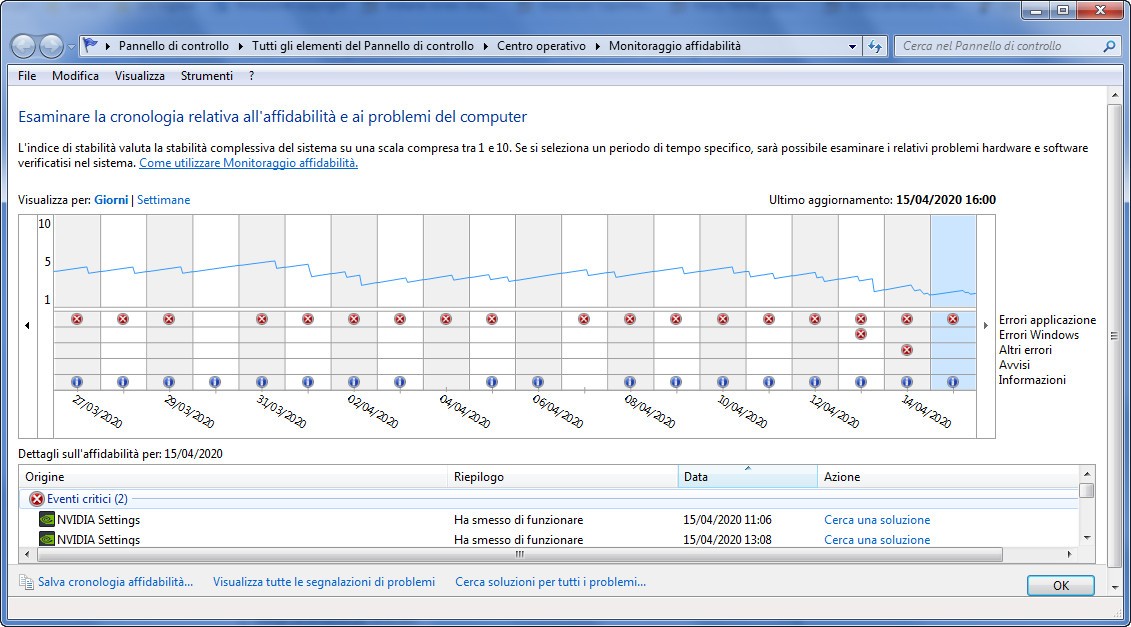Image resolution: width=1131 pixels, height=627 pixels.
Task: Click the red critical events icon
Action: (x=37, y=498)
